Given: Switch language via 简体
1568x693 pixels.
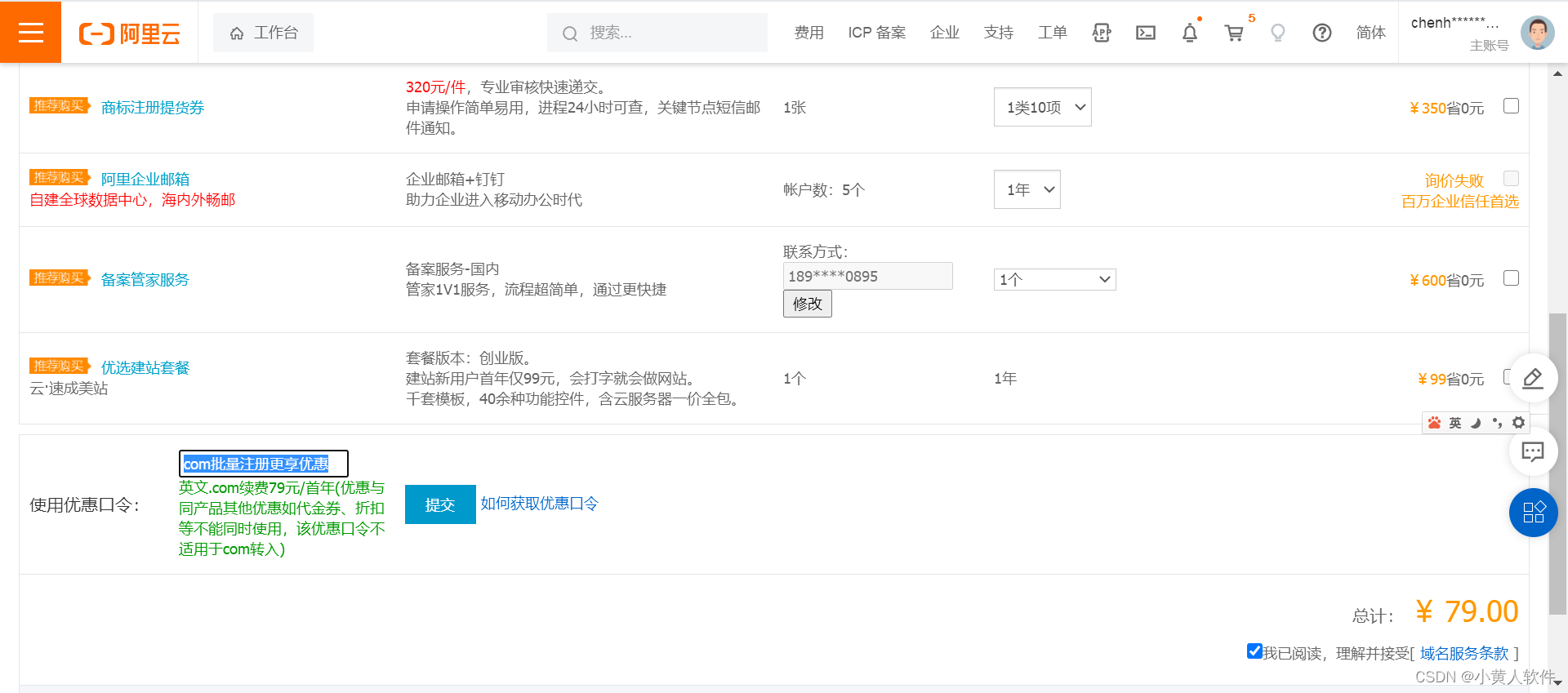Looking at the screenshot, I should pyautogui.click(x=1371, y=33).
